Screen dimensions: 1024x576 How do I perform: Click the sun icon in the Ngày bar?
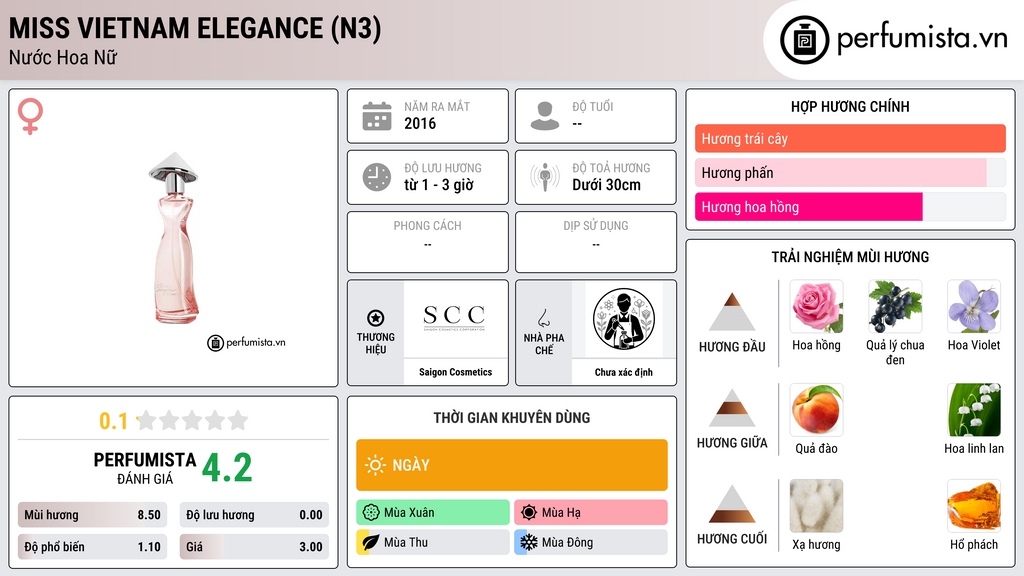[x=375, y=465]
